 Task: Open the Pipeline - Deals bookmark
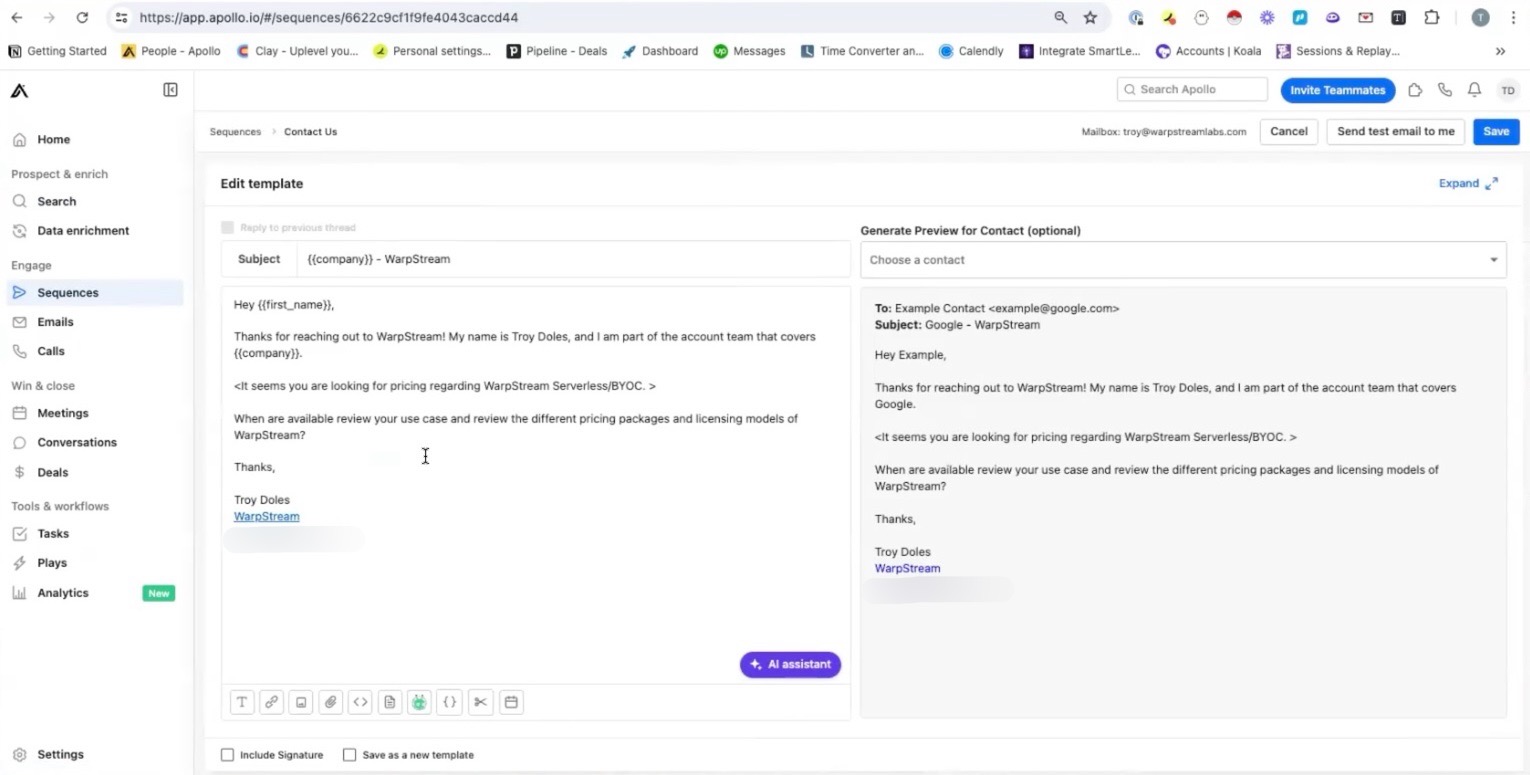pyautogui.click(x=557, y=51)
